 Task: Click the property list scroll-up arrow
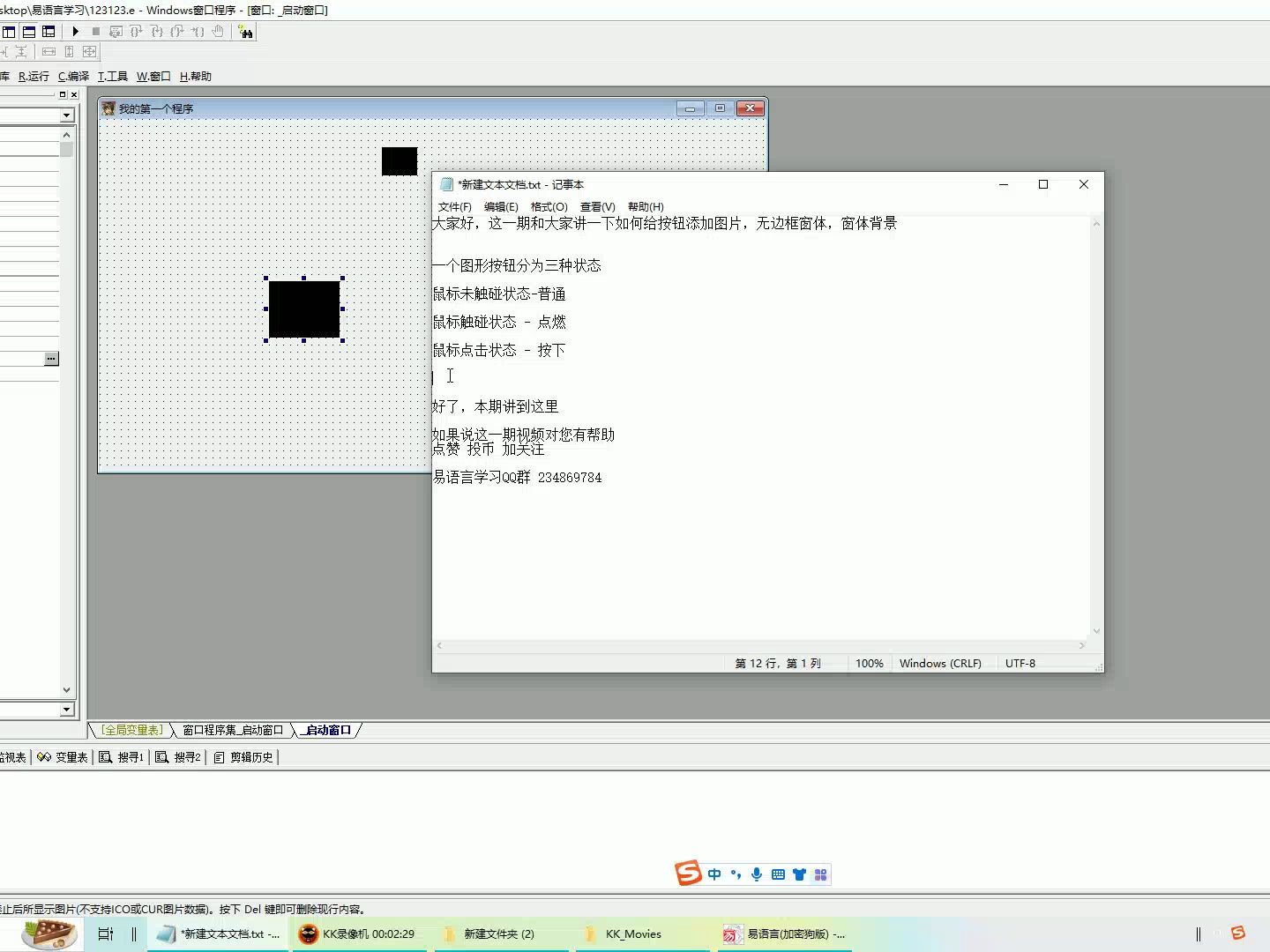(67, 135)
